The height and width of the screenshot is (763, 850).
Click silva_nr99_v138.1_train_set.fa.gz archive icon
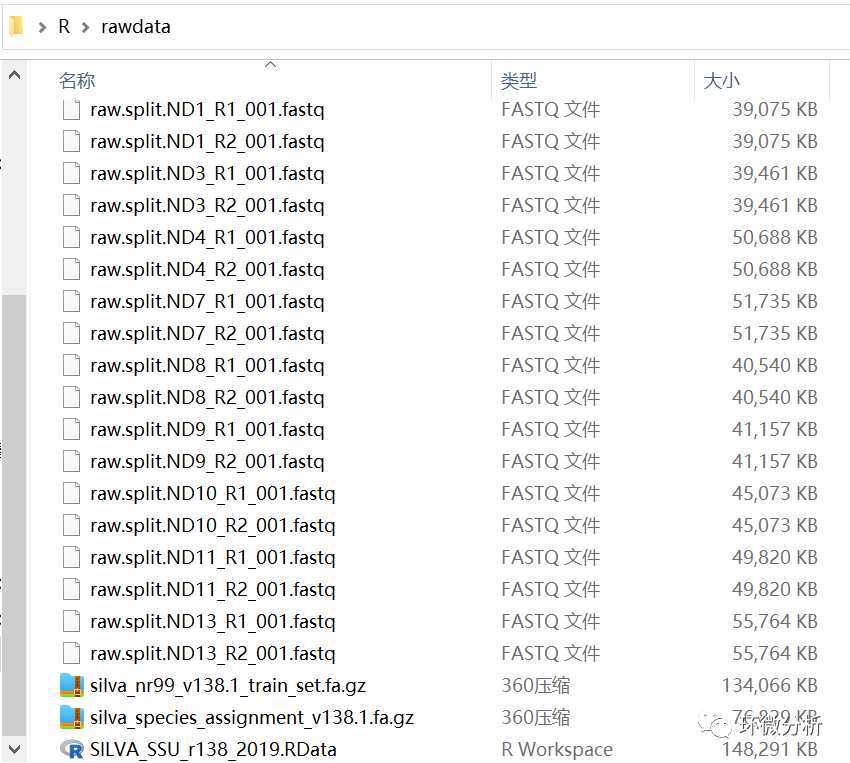click(x=72, y=686)
